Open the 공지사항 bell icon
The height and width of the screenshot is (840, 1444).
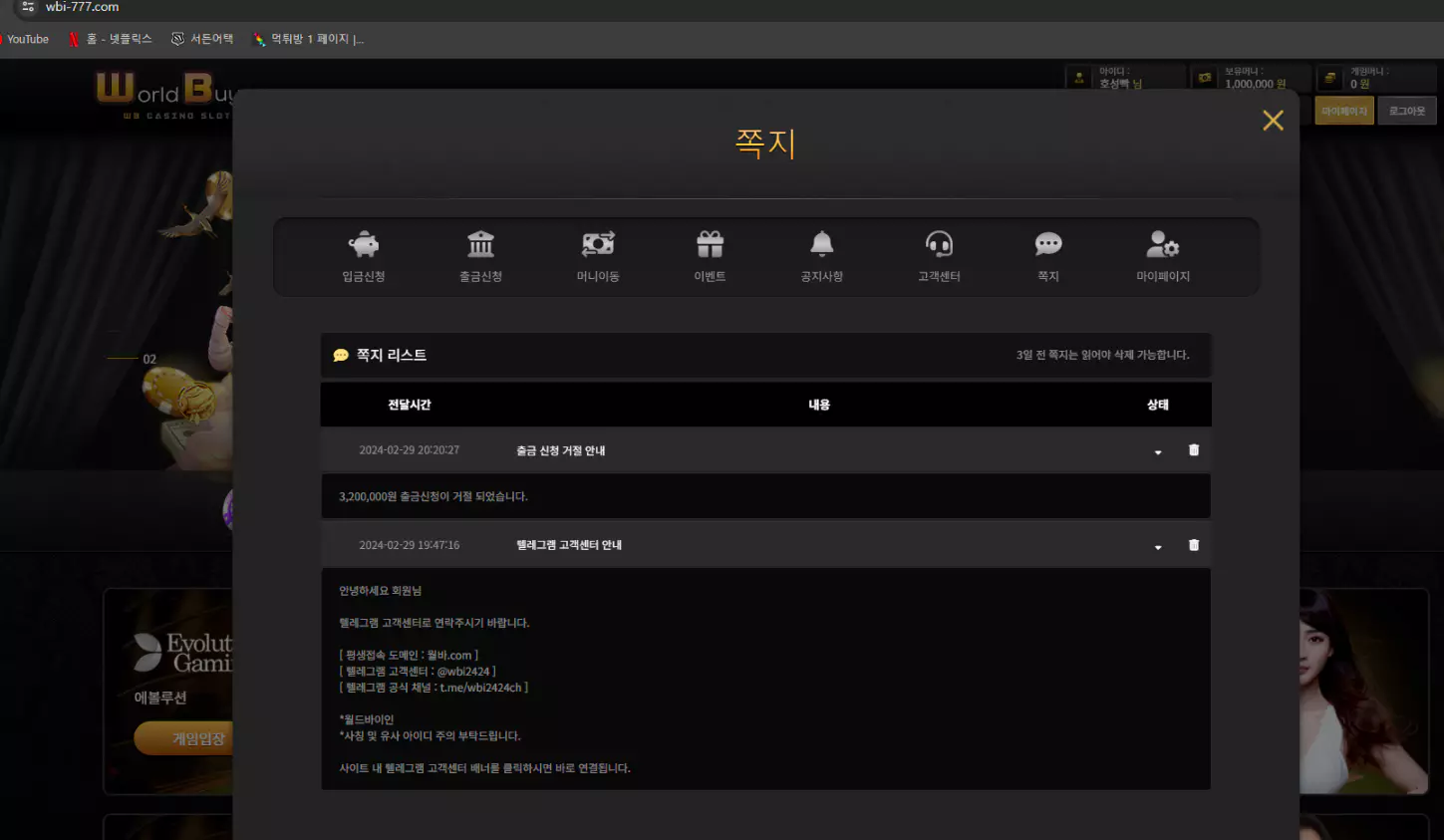[822, 244]
